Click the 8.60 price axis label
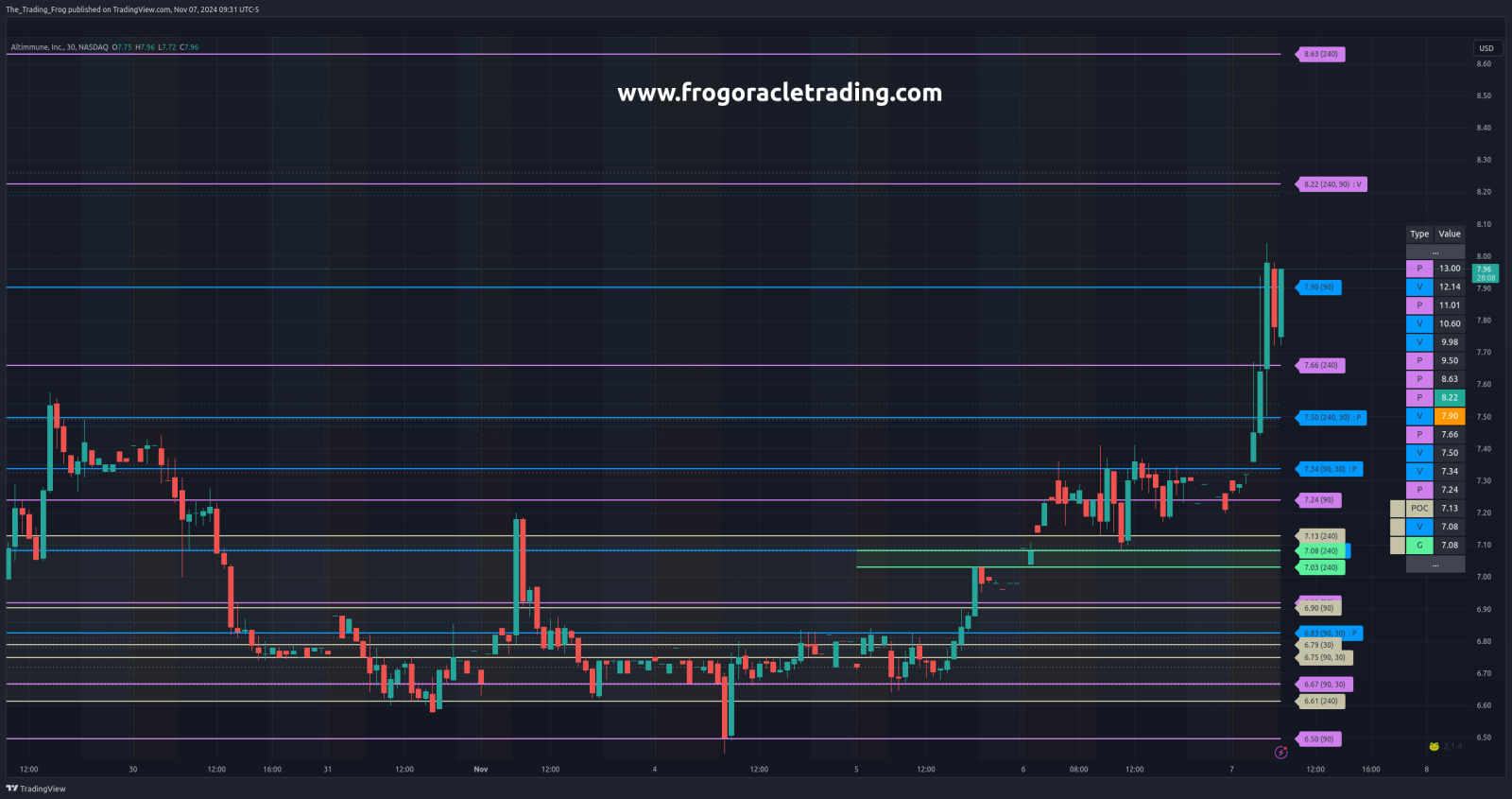 [1484, 64]
